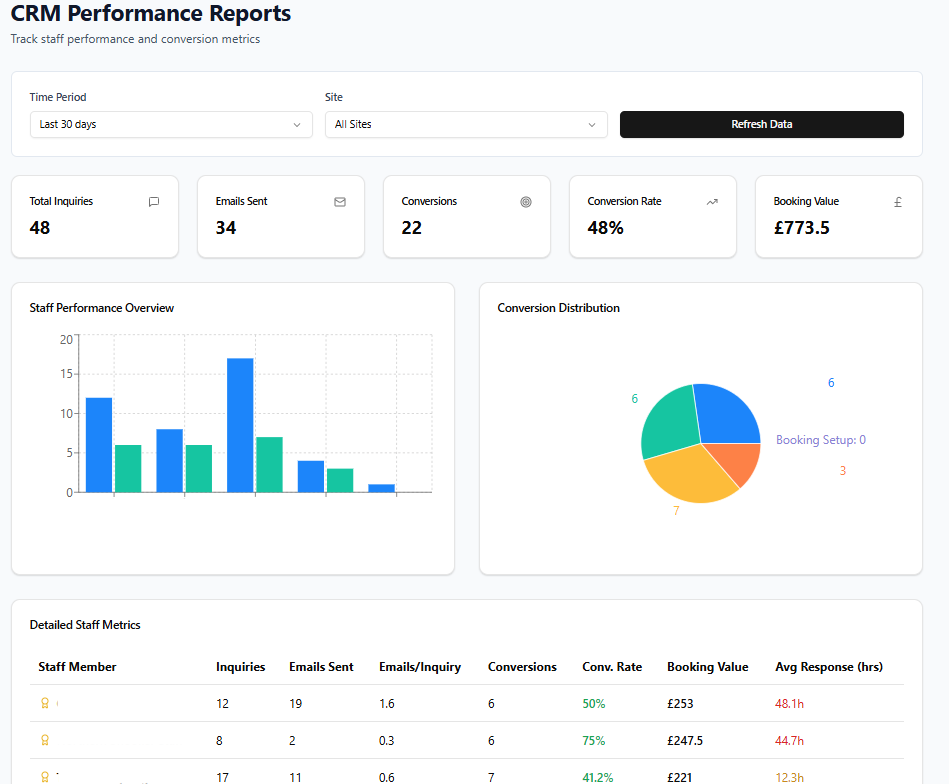949x784 pixels.
Task: Click the chevron in Last 30 days selector
Action: pyautogui.click(x=297, y=125)
